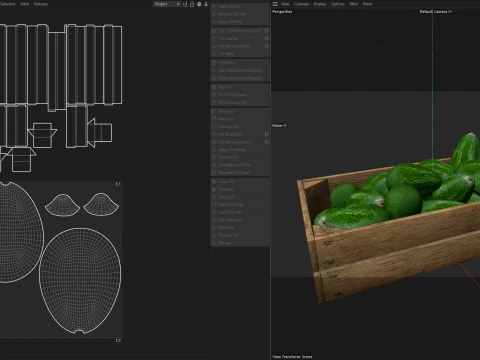Image resolution: width=480 pixels, height=360 pixels.
Task: Click the Remove UV Pins command
Action: tap(240, 14)
